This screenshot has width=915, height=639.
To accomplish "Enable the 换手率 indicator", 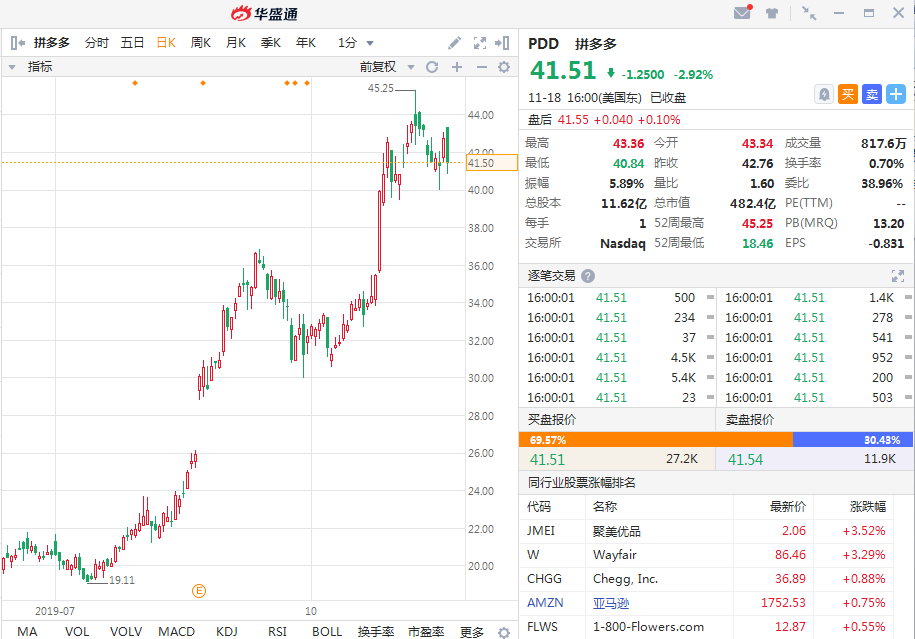I will coord(376,631).
